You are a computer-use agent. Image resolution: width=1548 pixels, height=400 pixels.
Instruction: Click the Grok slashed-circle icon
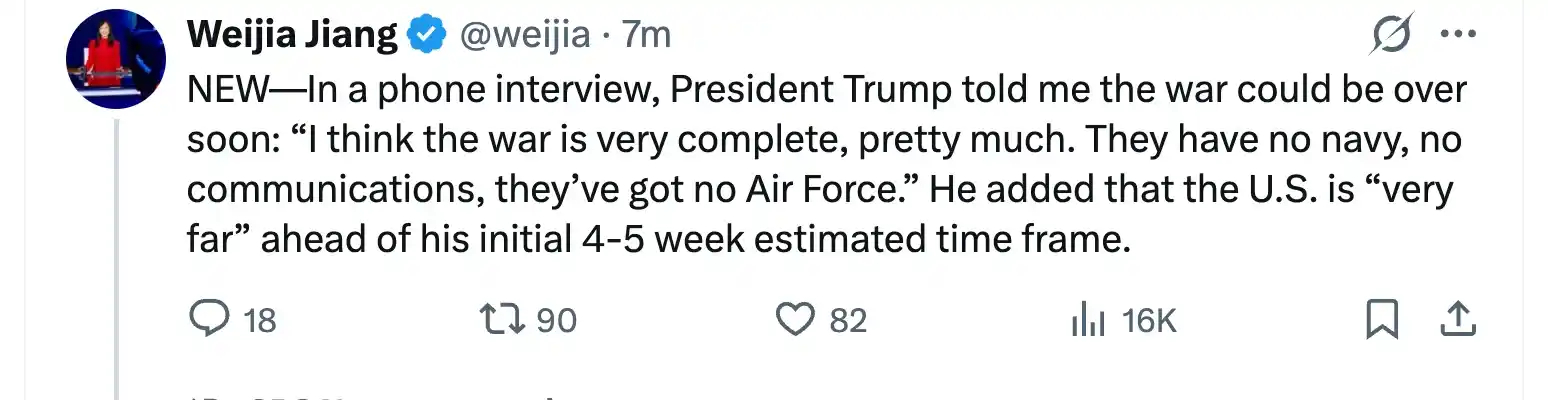click(x=1393, y=36)
